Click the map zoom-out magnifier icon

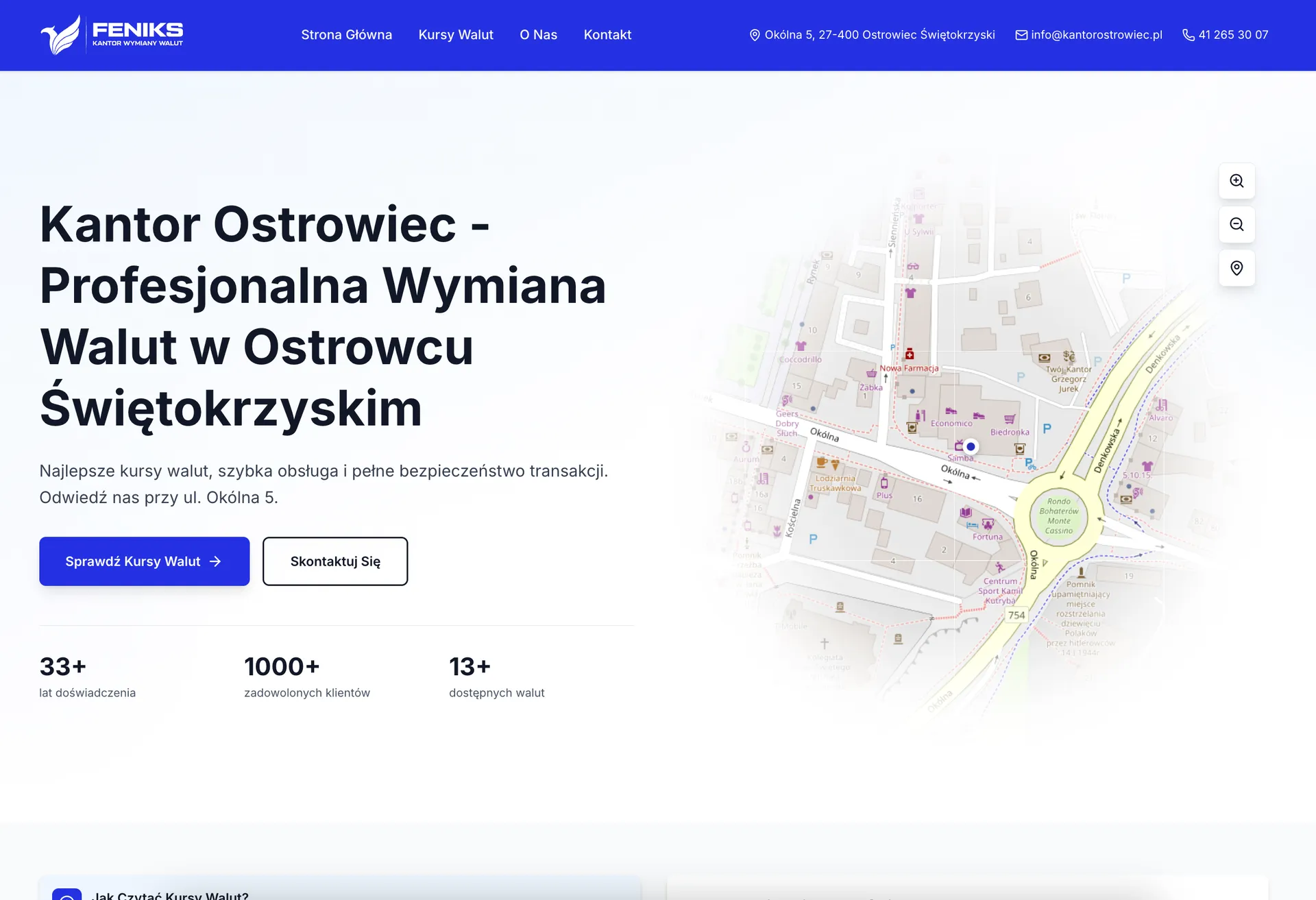tap(1236, 225)
